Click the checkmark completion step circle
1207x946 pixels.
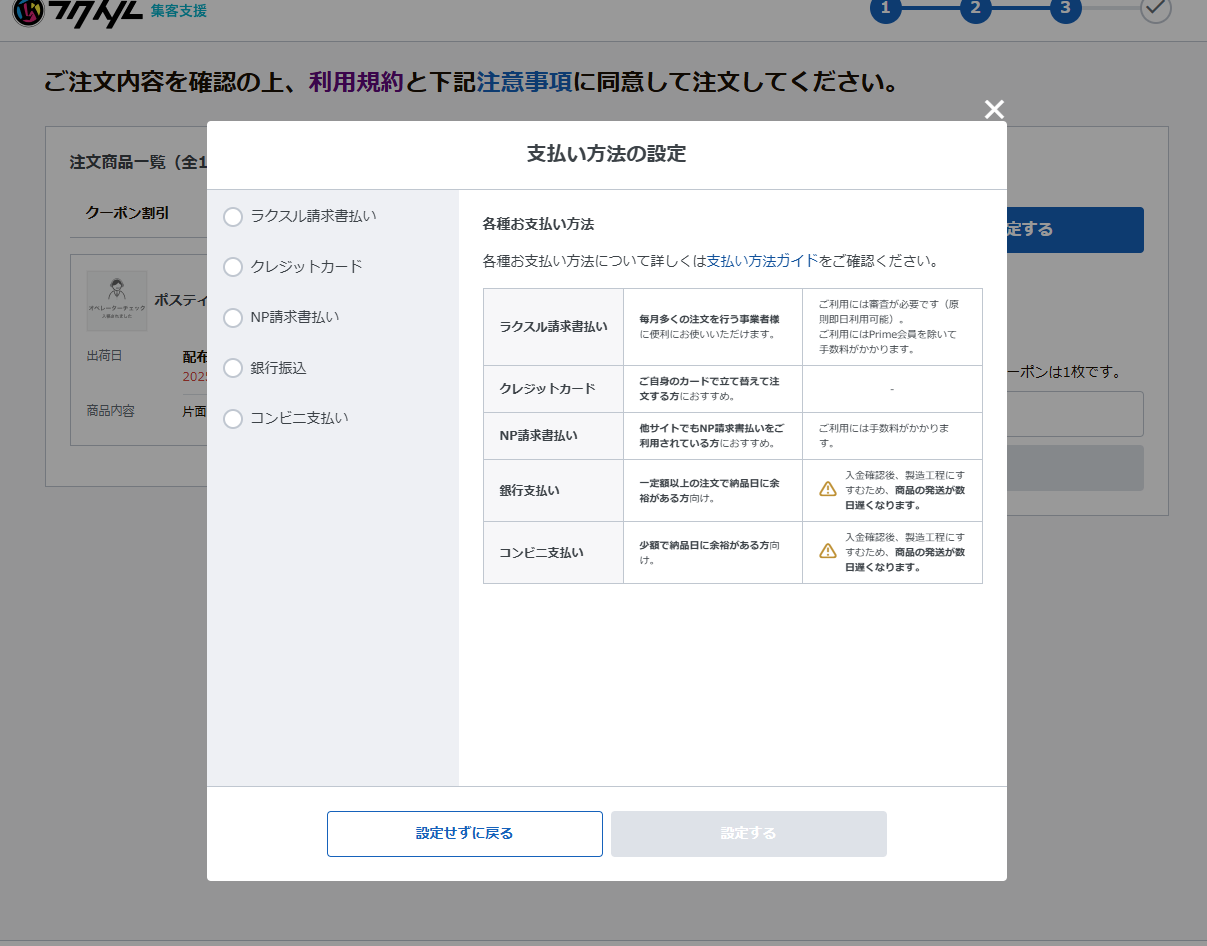point(1155,9)
